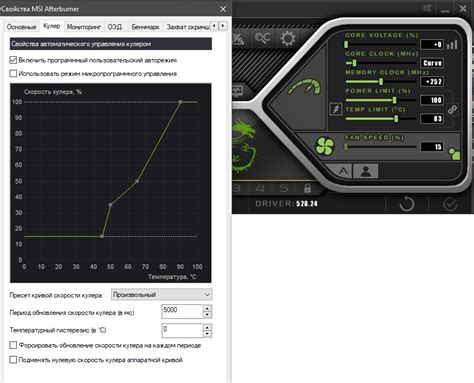Toggle the power and temp link icon
The image size is (474, 383).
click(x=452, y=109)
